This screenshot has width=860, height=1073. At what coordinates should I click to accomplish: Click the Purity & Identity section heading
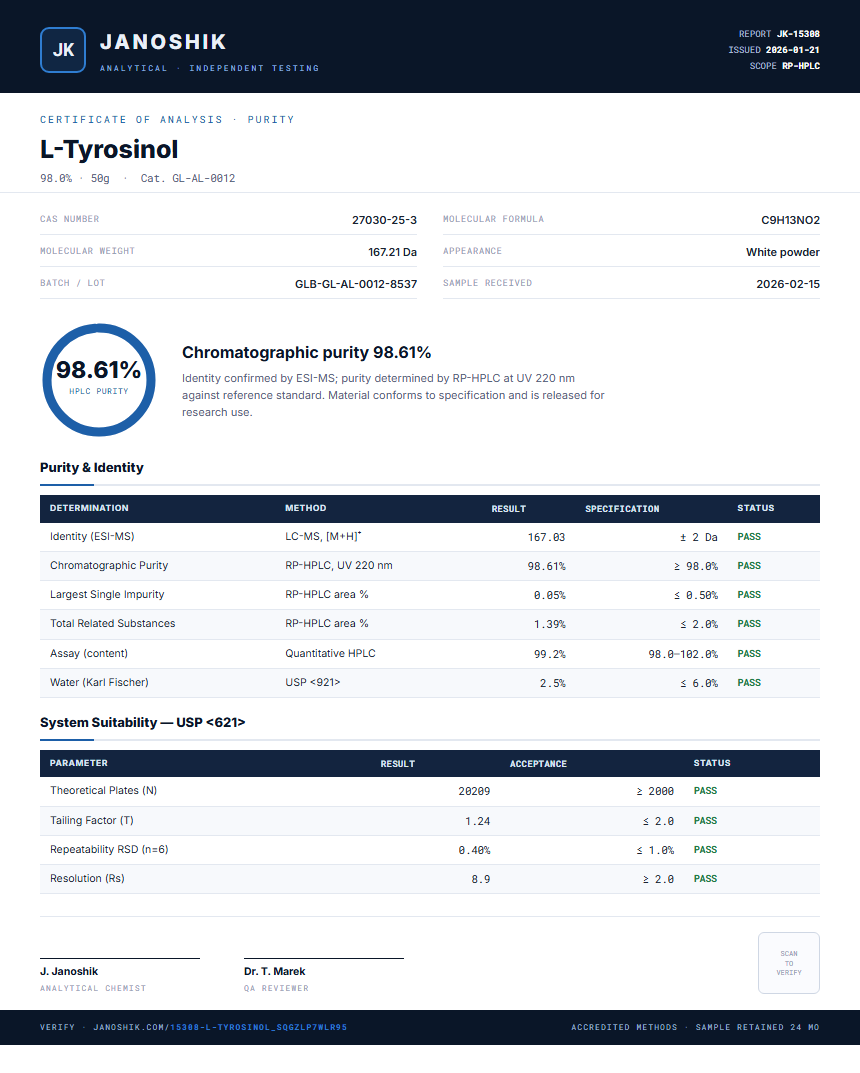tap(92, 467)
